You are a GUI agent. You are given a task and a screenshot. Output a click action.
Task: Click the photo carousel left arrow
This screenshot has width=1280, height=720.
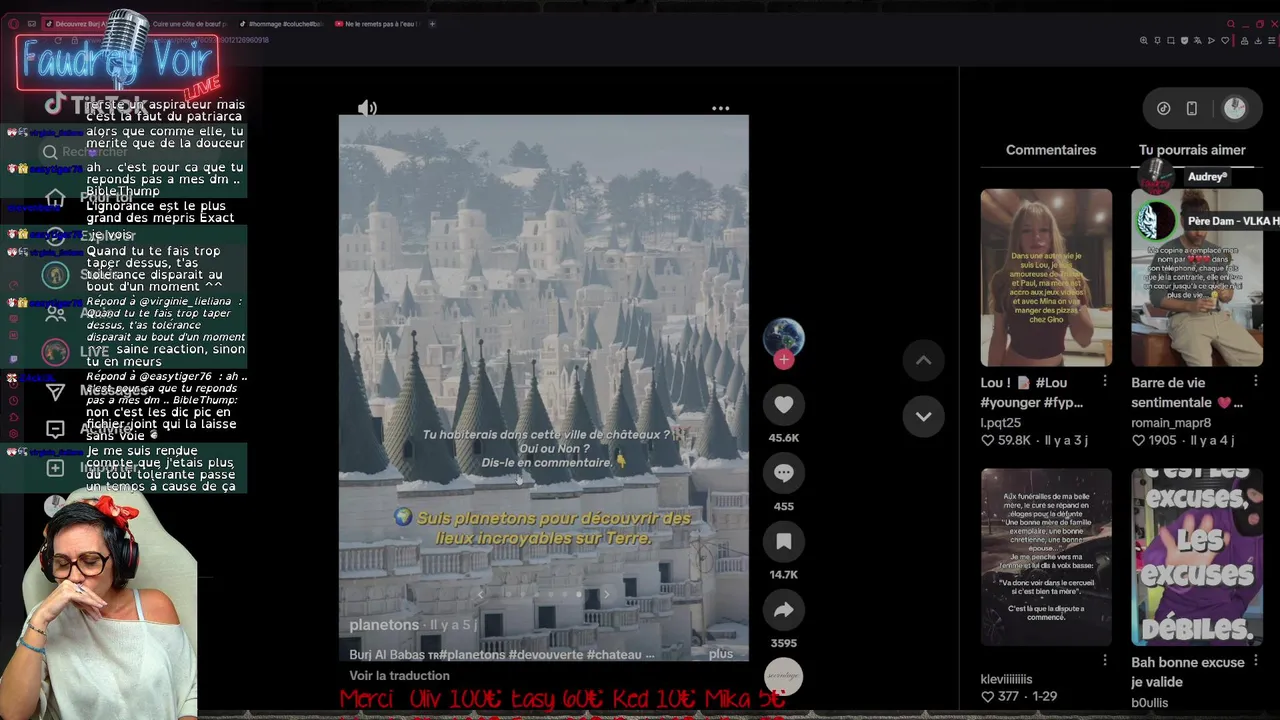coord(480,594)
